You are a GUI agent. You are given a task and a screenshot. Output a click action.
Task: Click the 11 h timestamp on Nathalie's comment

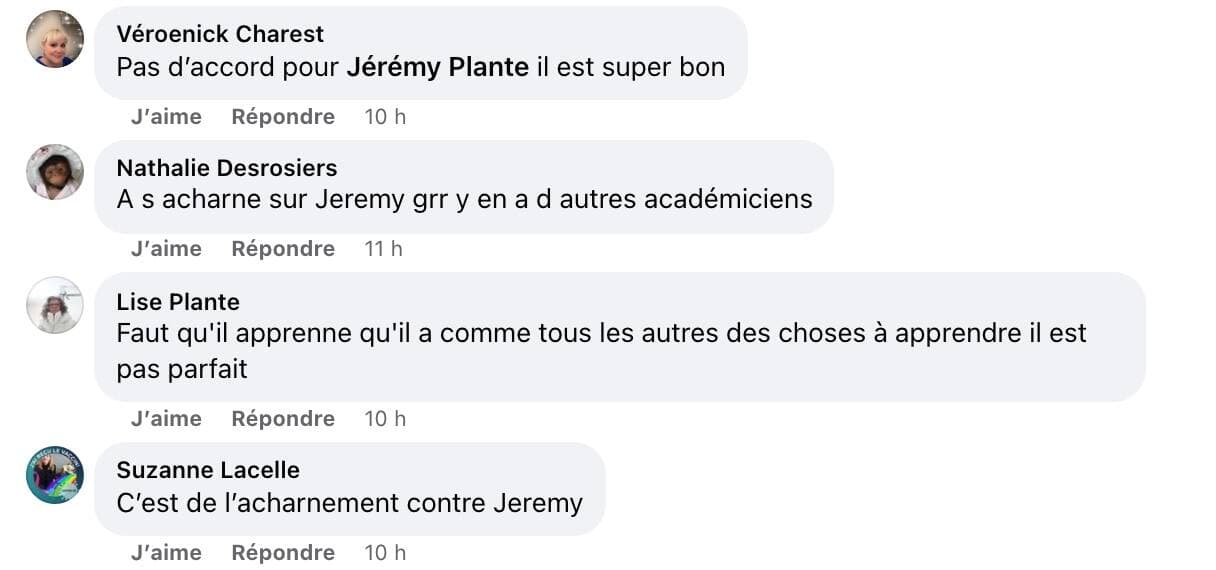click(x=383, y=249)
